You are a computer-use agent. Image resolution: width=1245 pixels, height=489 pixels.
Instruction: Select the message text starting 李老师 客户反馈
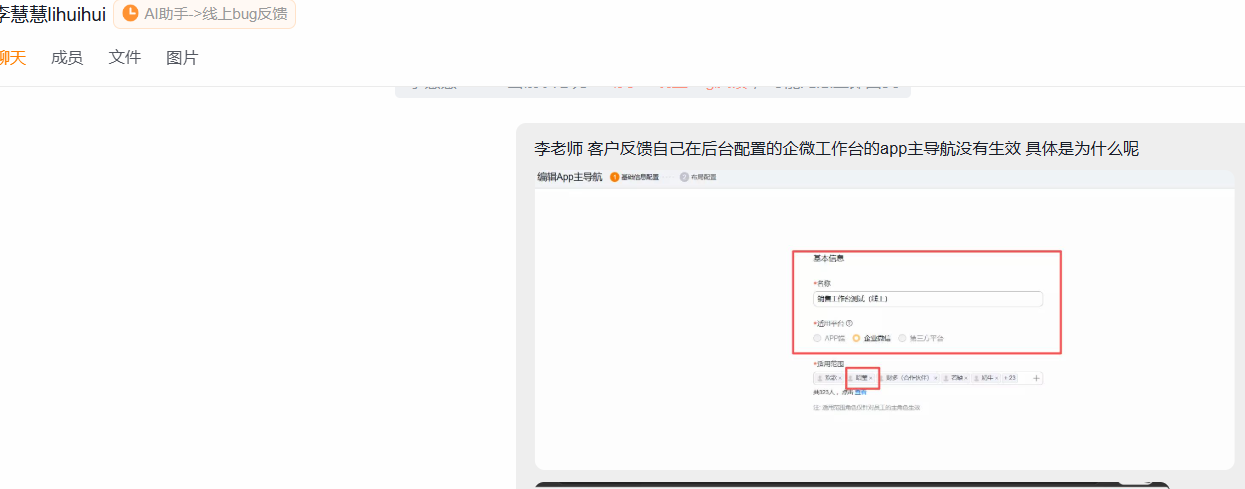tap(837, 149)
